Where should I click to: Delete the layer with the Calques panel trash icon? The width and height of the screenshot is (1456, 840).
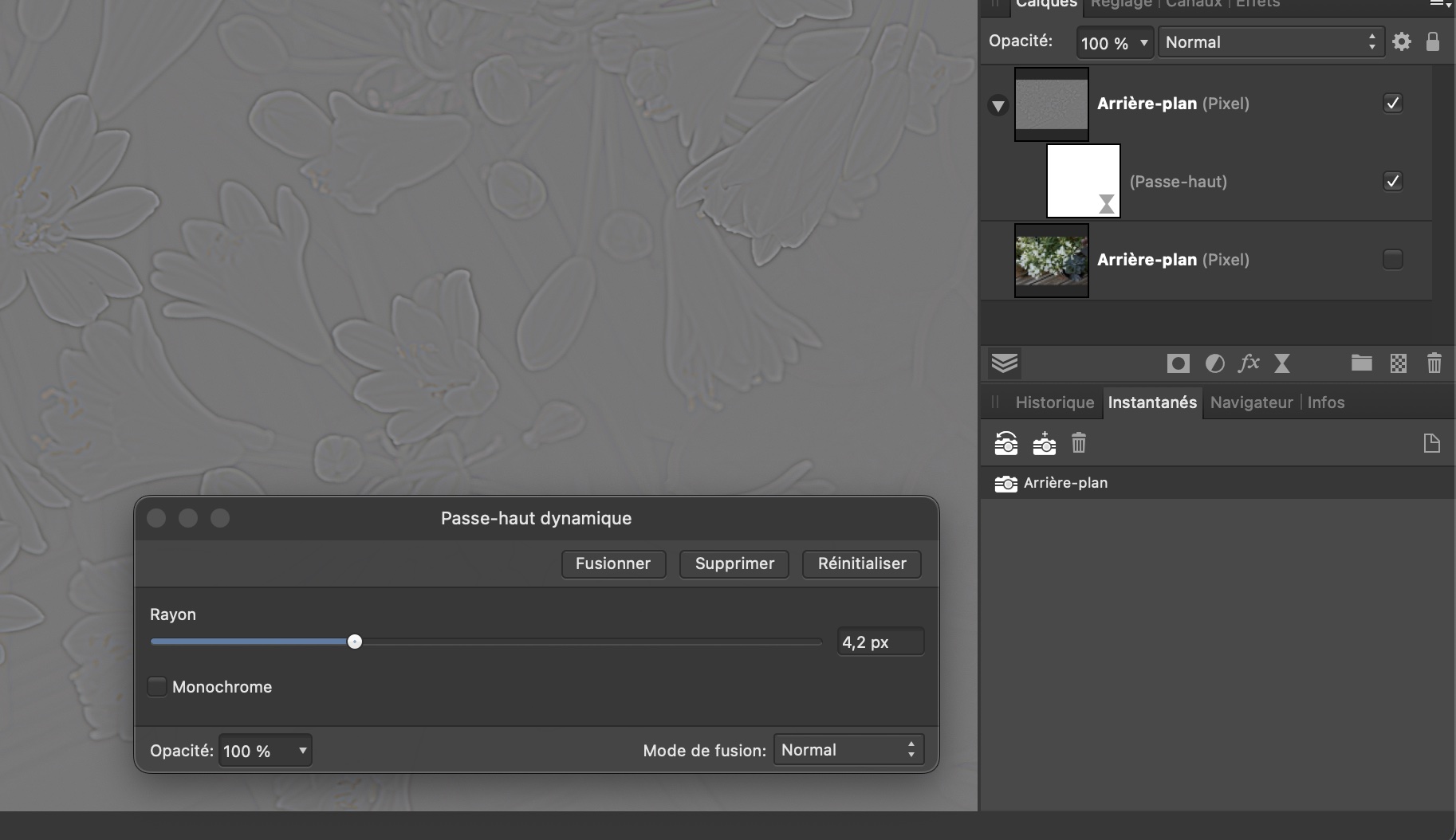tap(1434, 363)
